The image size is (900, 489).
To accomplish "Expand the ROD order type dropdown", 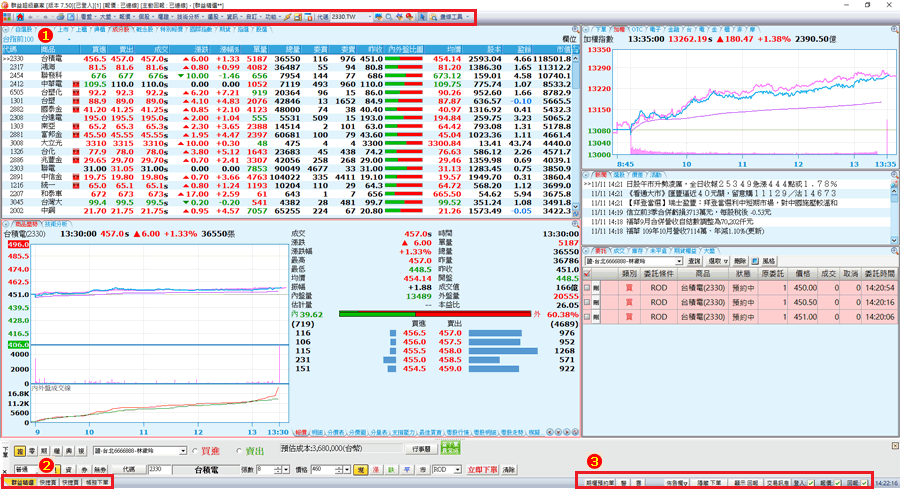I will 459,468.
